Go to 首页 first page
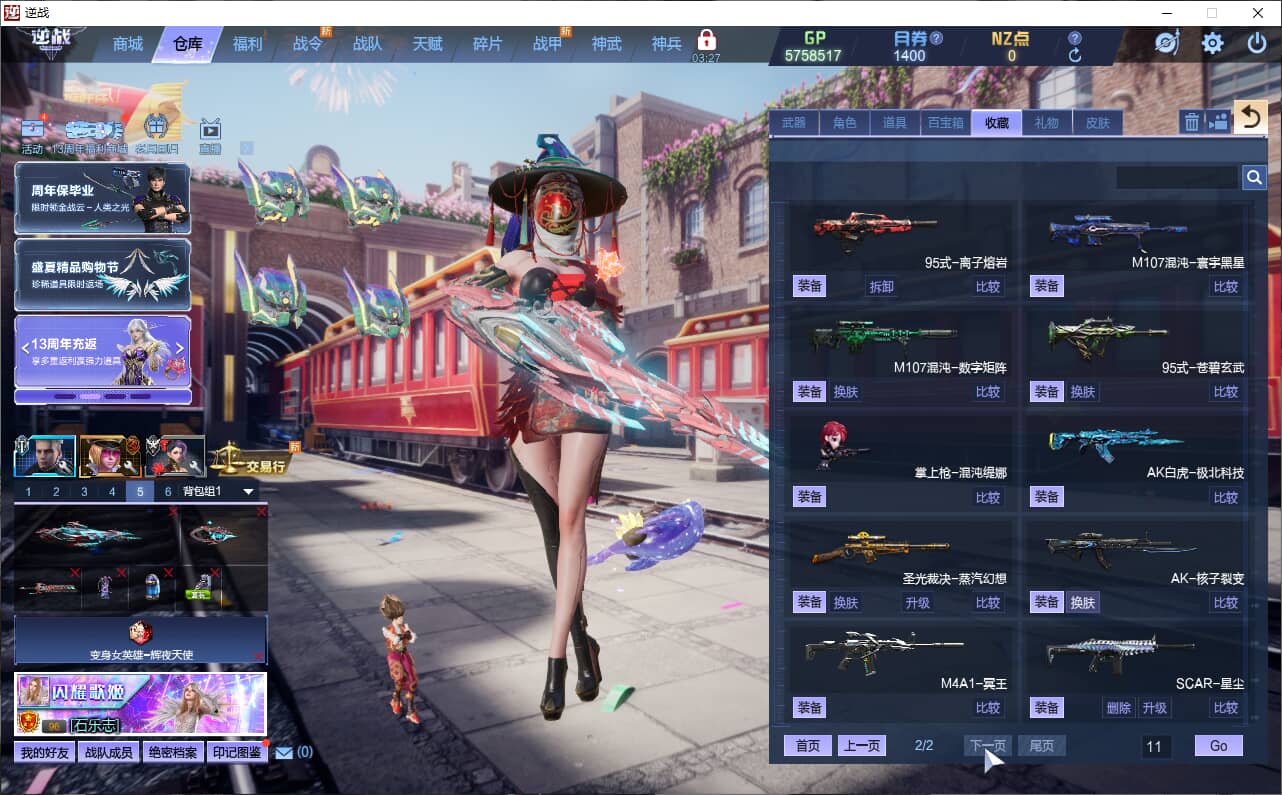 point(807,746)
